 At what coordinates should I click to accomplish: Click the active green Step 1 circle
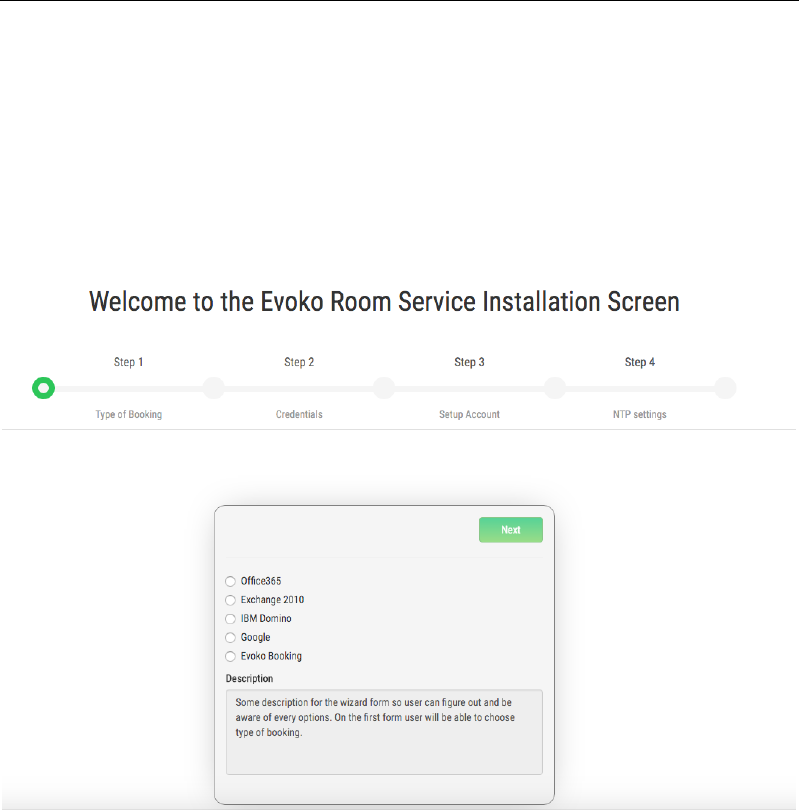(43, 388)
